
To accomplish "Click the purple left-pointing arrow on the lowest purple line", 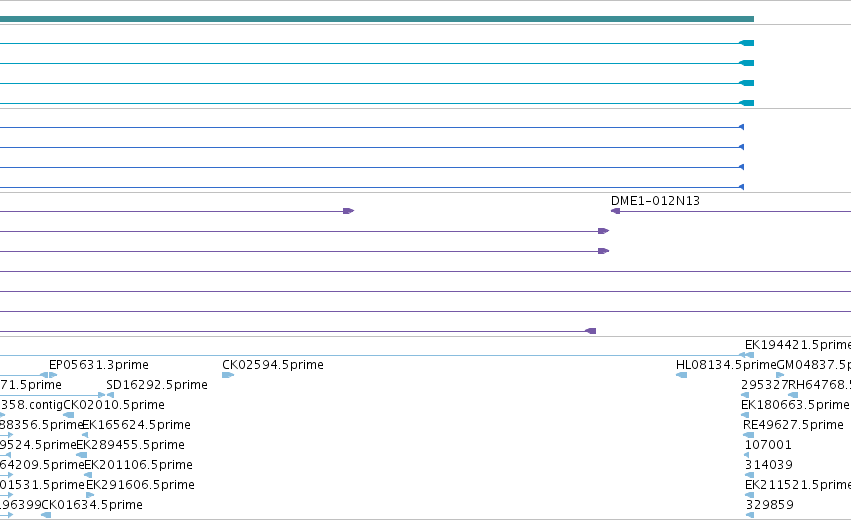I will [590, 331].
